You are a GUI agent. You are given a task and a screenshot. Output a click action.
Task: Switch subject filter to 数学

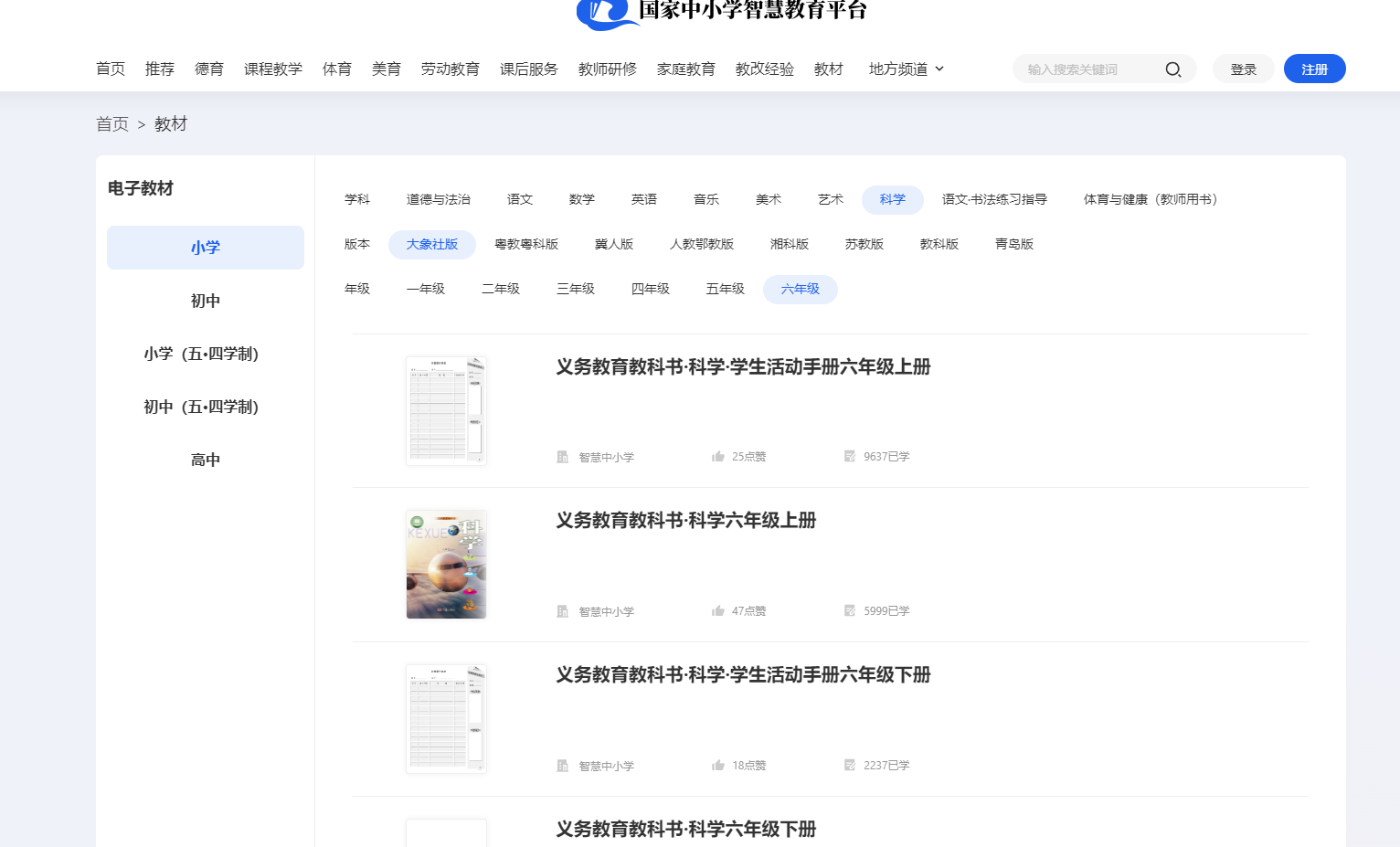582,199
